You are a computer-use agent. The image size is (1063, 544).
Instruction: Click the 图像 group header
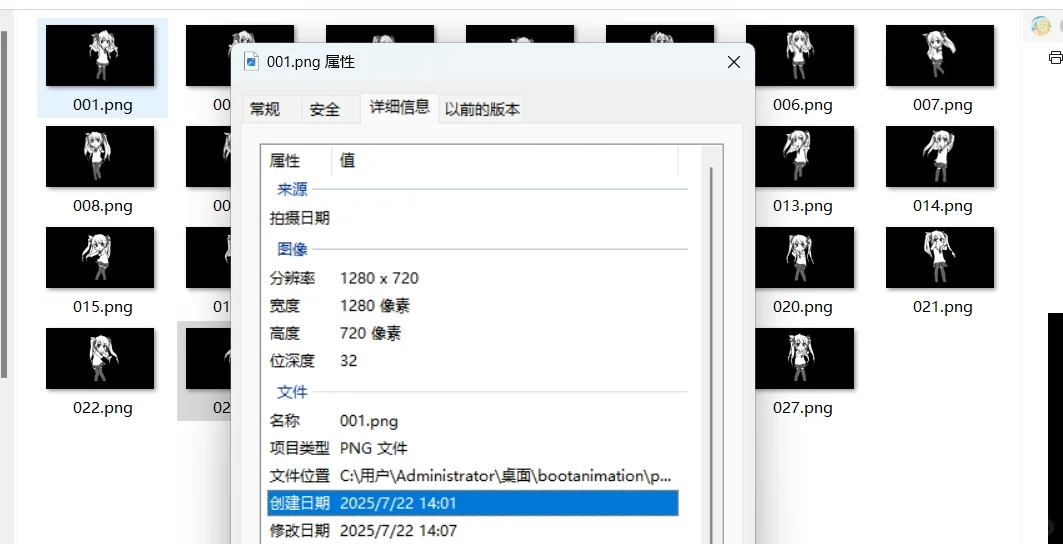[292, 250]
